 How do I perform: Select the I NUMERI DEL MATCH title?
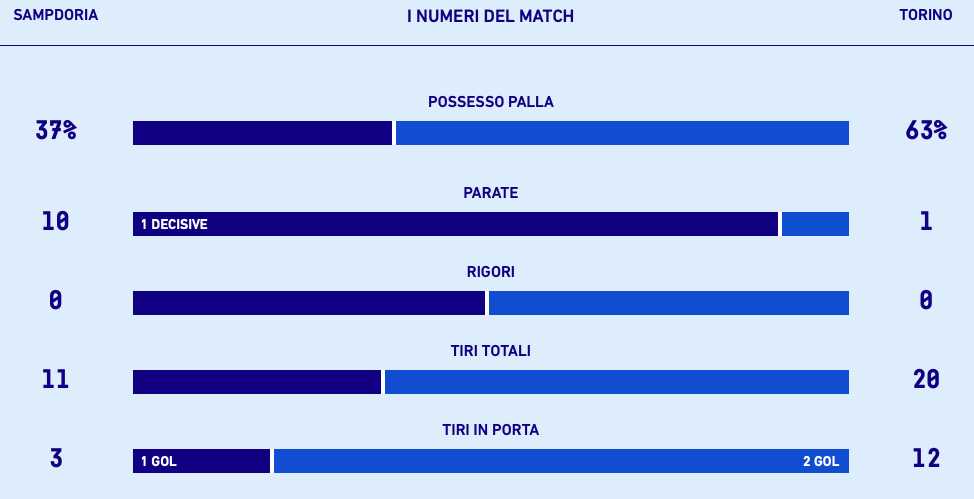490,17
